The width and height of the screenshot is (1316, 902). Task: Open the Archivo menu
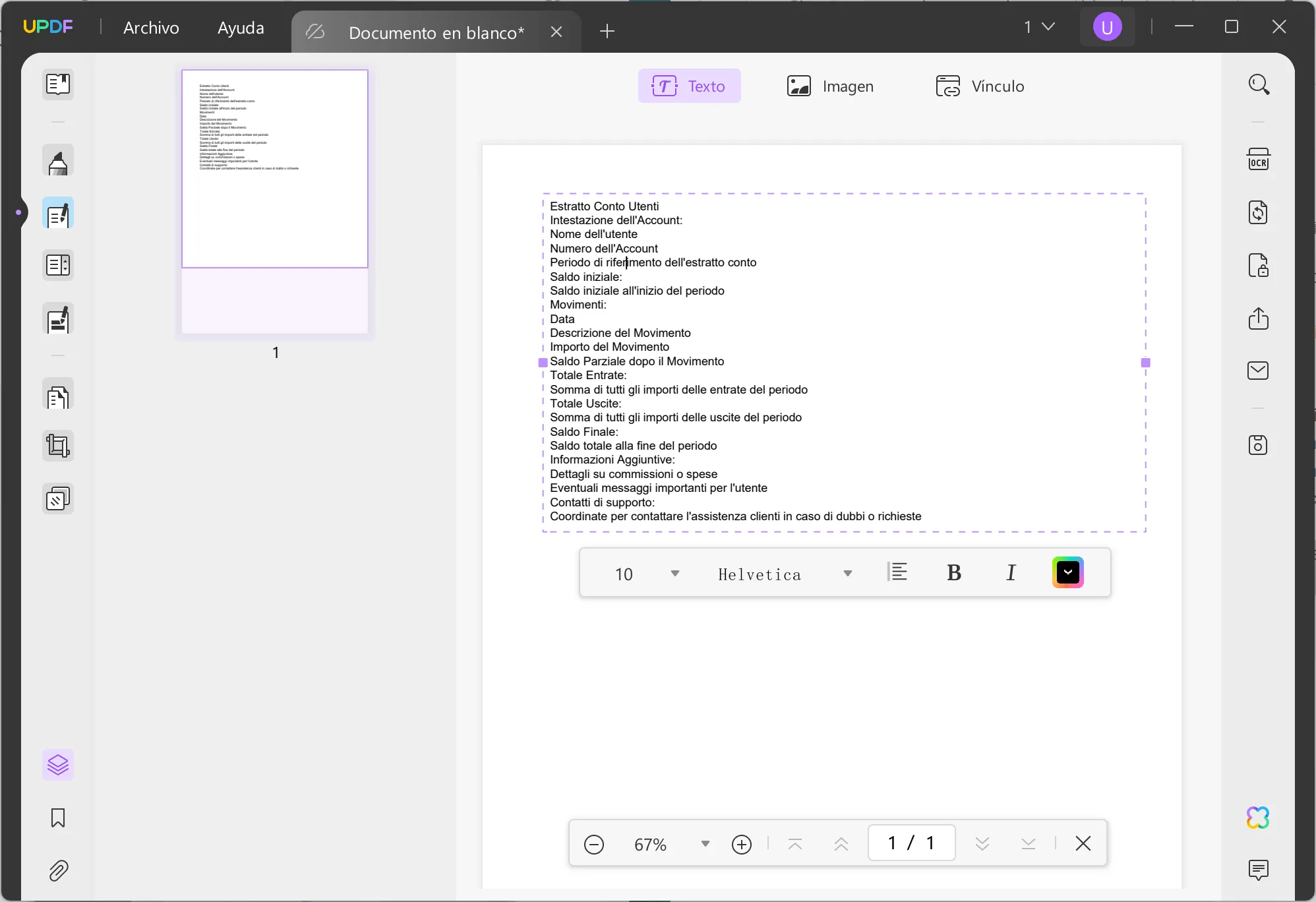pyautogui.click(x=151, y=28)
